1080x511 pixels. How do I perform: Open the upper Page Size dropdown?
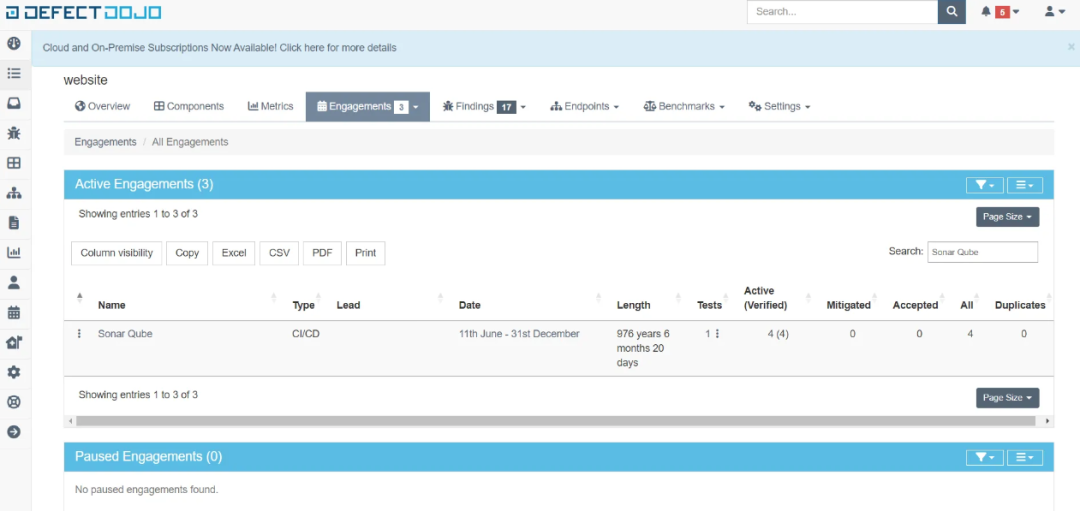tap(1008, 217)
